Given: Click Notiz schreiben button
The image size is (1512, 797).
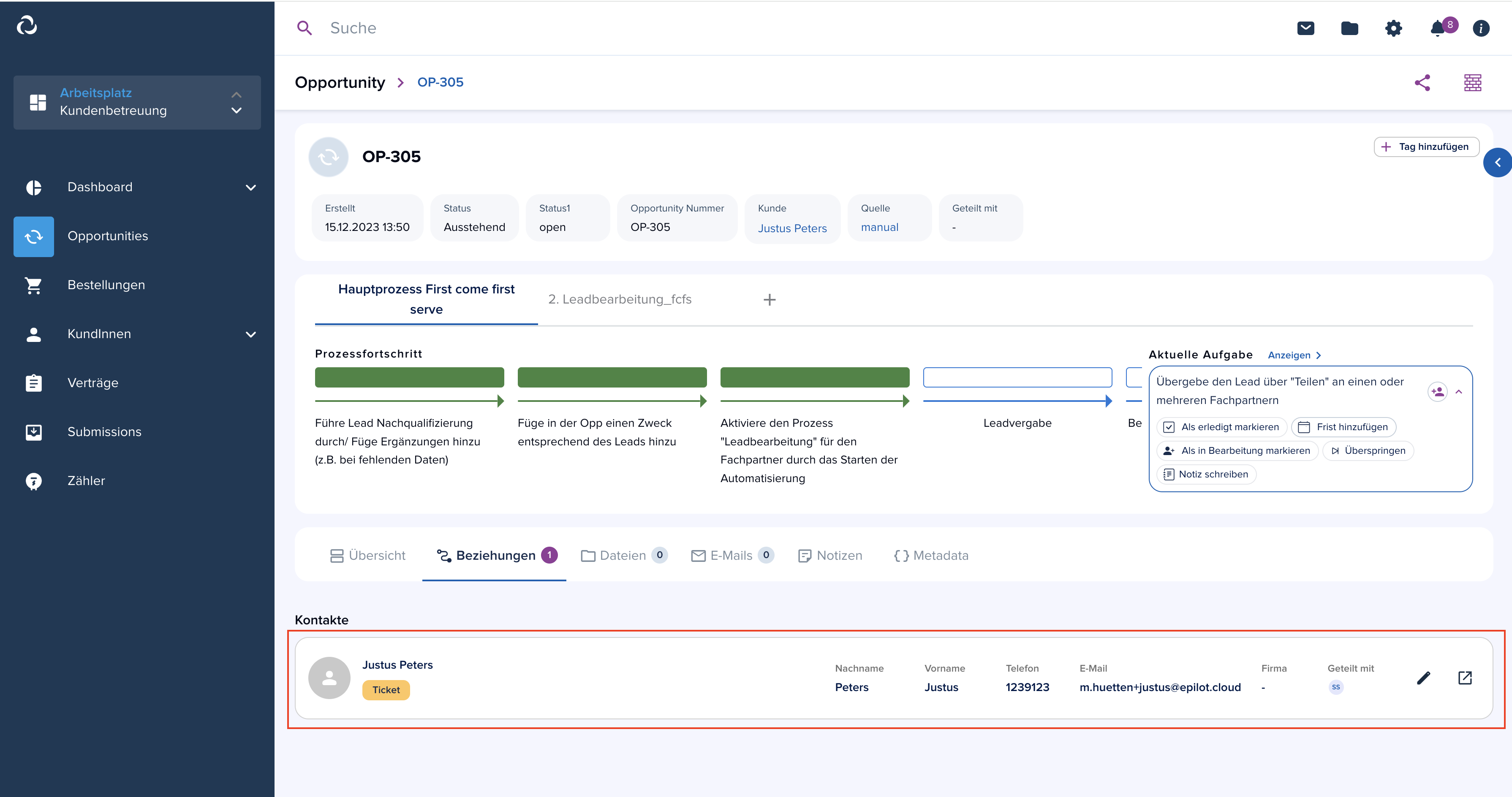Looking at the screenshot, I should pos(1206,474).
